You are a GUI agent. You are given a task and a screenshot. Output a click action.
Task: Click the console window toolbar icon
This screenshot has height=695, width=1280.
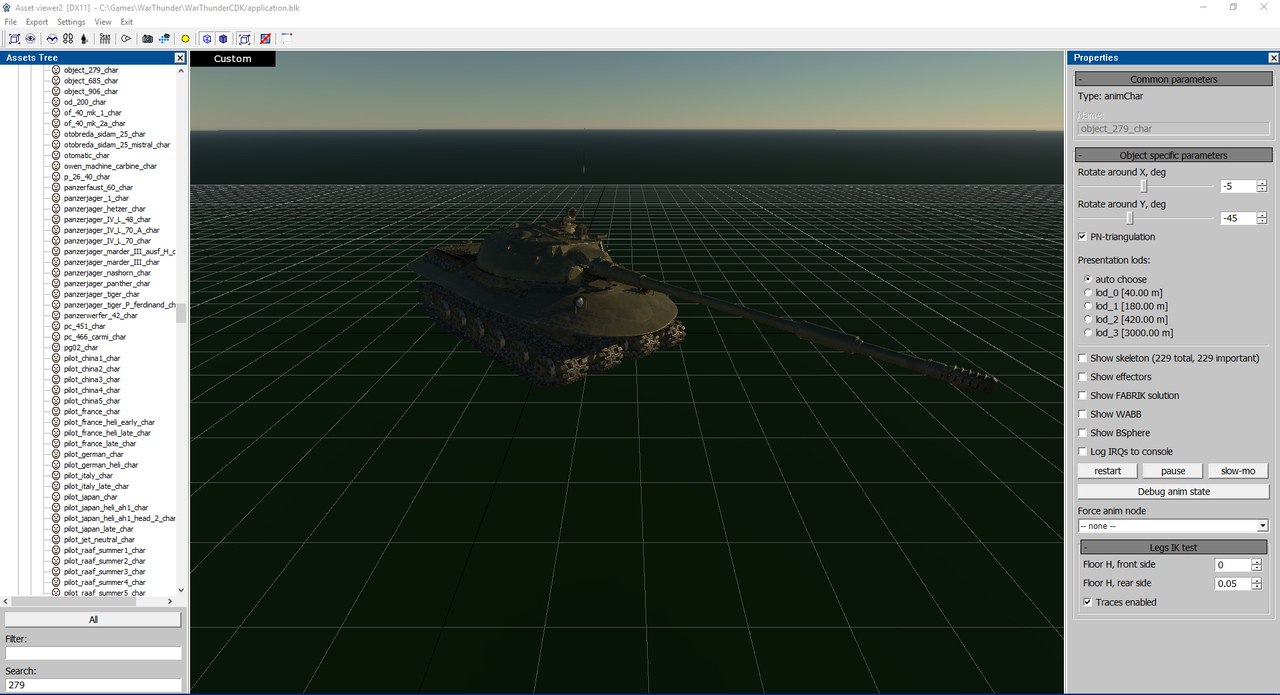[x=287, y=39]
